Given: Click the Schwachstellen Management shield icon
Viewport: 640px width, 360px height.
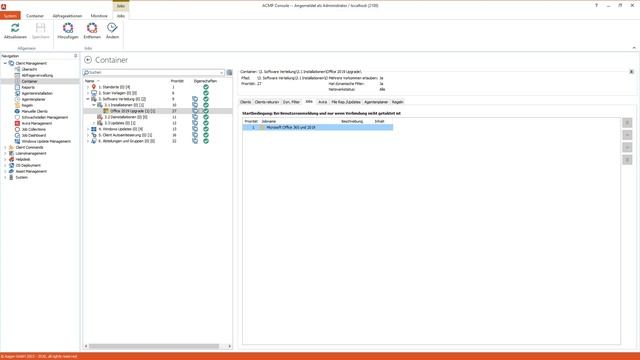Looking at the screenshot, I should click(17, 117).
